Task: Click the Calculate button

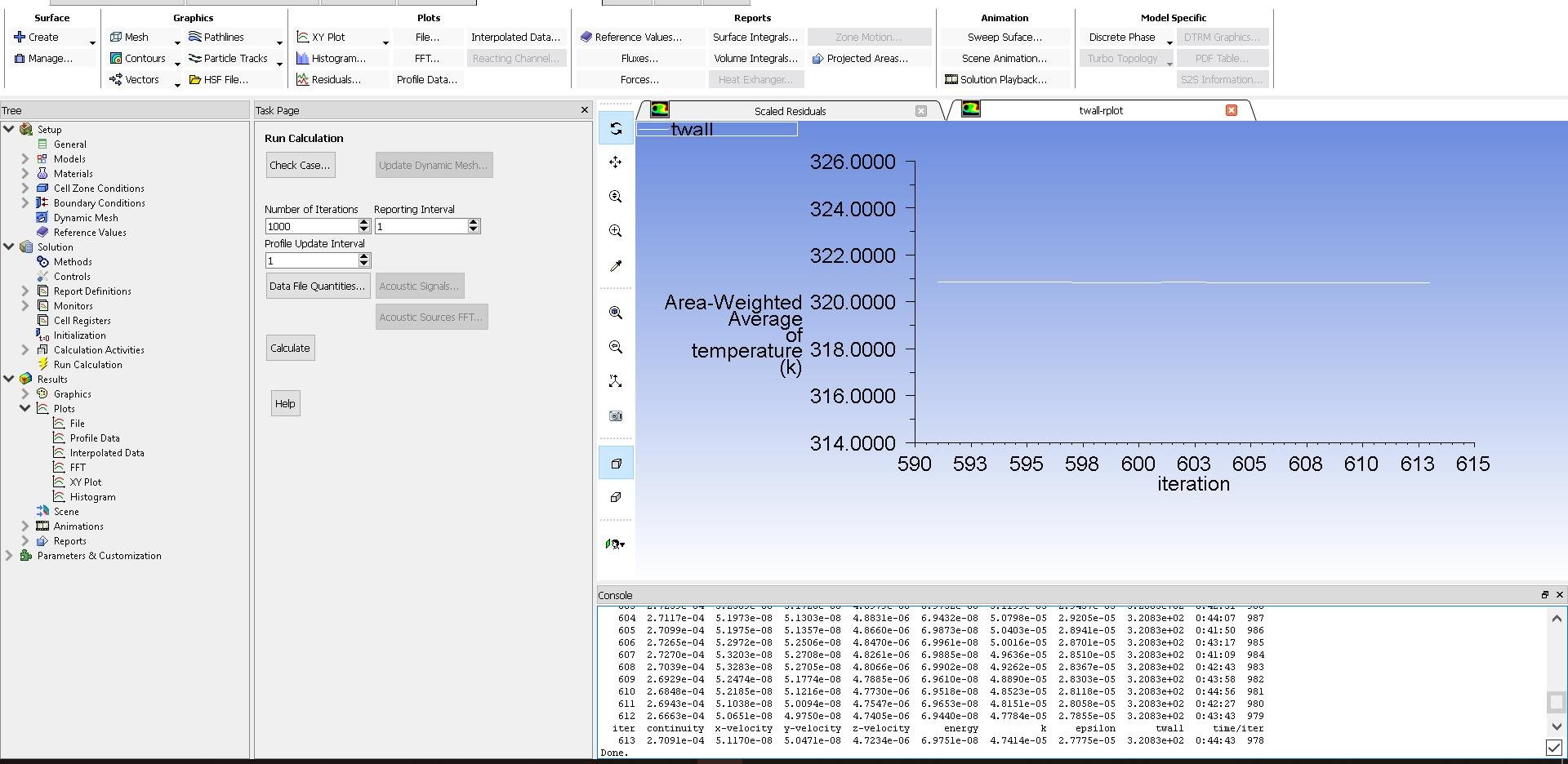Action: point(290,348)
